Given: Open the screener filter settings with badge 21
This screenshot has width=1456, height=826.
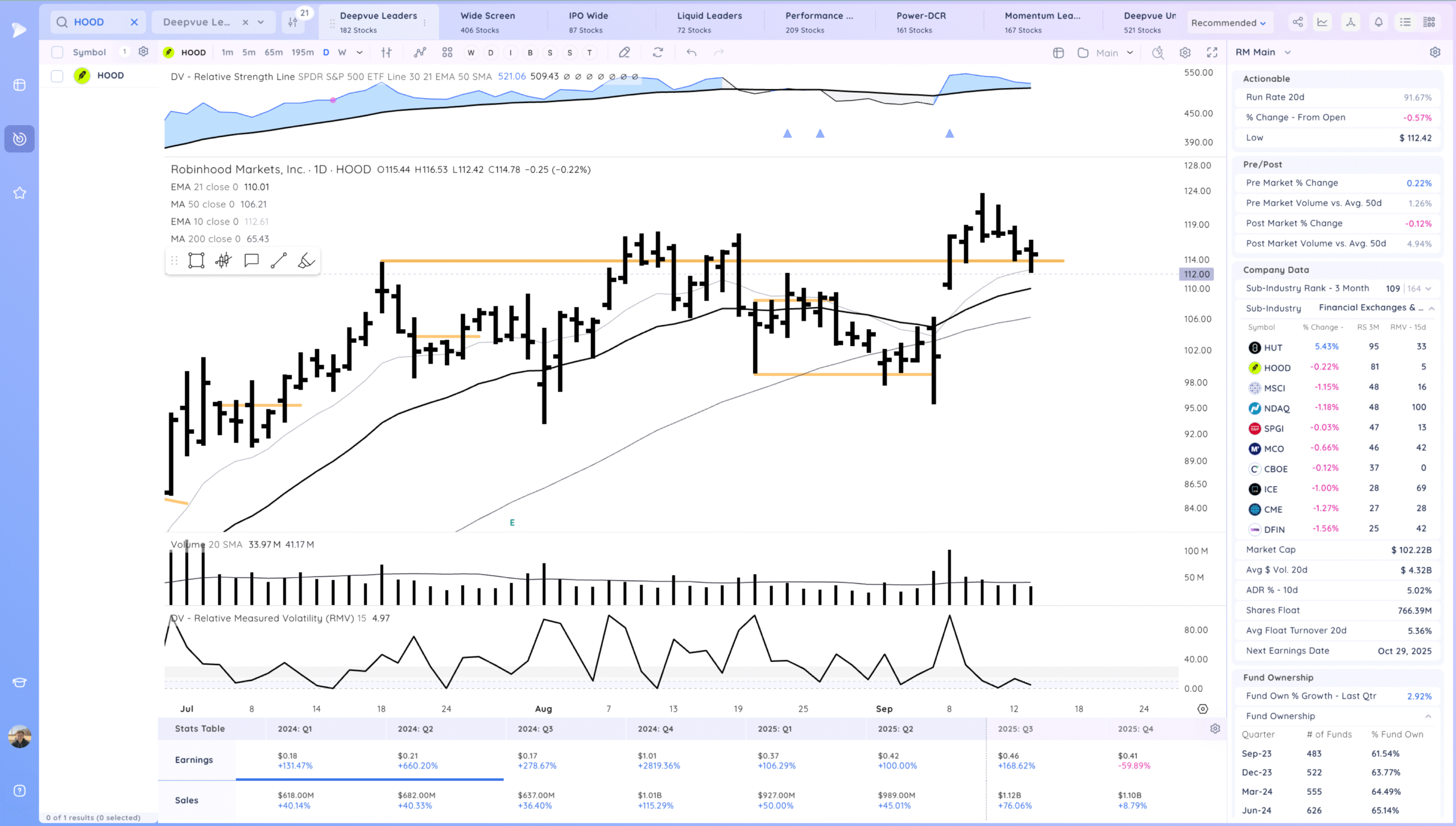Looking at the screenshot, I should (293, 22).
